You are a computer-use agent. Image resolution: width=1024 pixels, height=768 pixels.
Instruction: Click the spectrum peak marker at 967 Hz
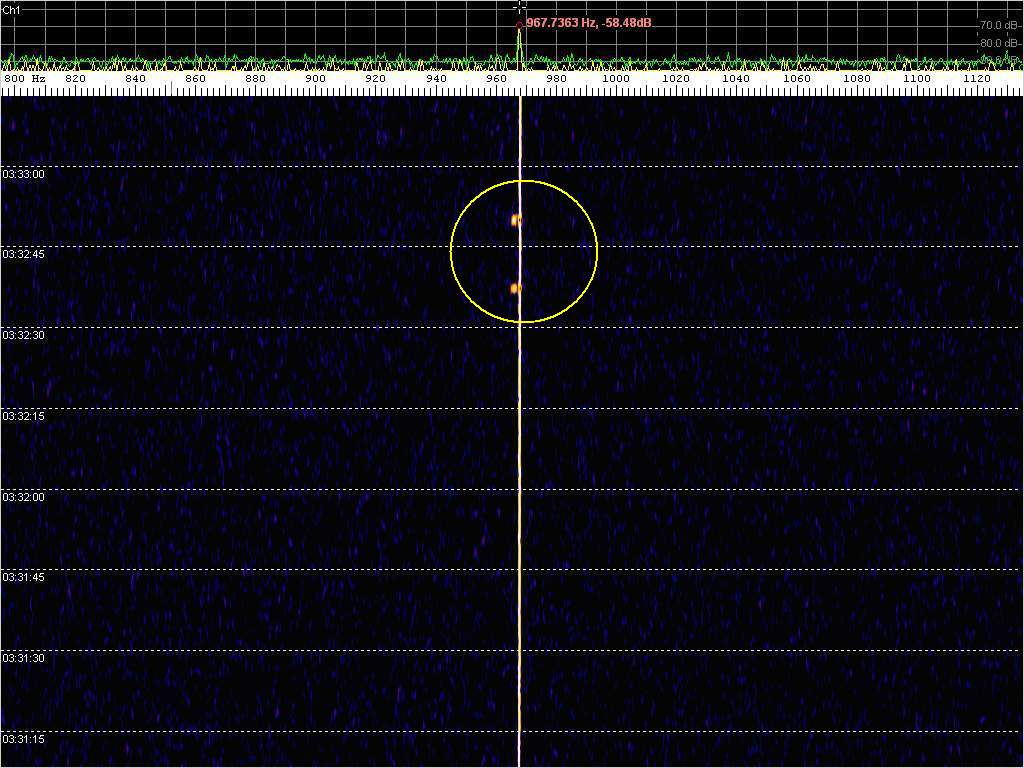tap(519, 27)
